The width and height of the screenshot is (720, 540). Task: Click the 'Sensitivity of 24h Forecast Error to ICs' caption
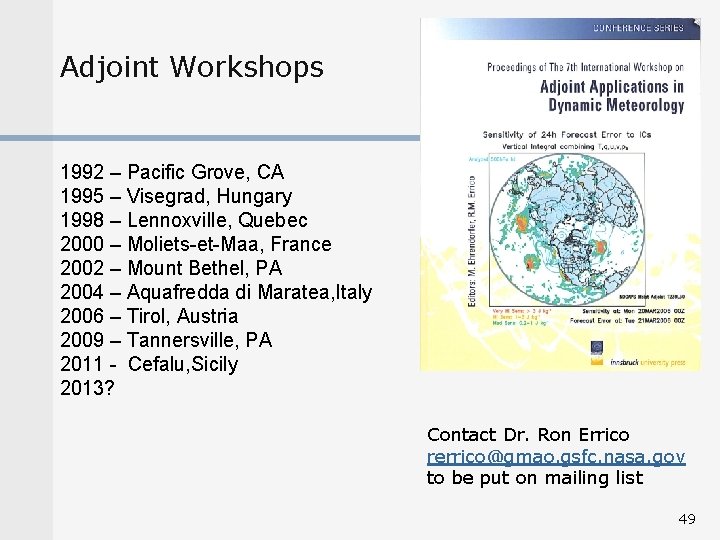pyautogui.click(x=567, y=135)
